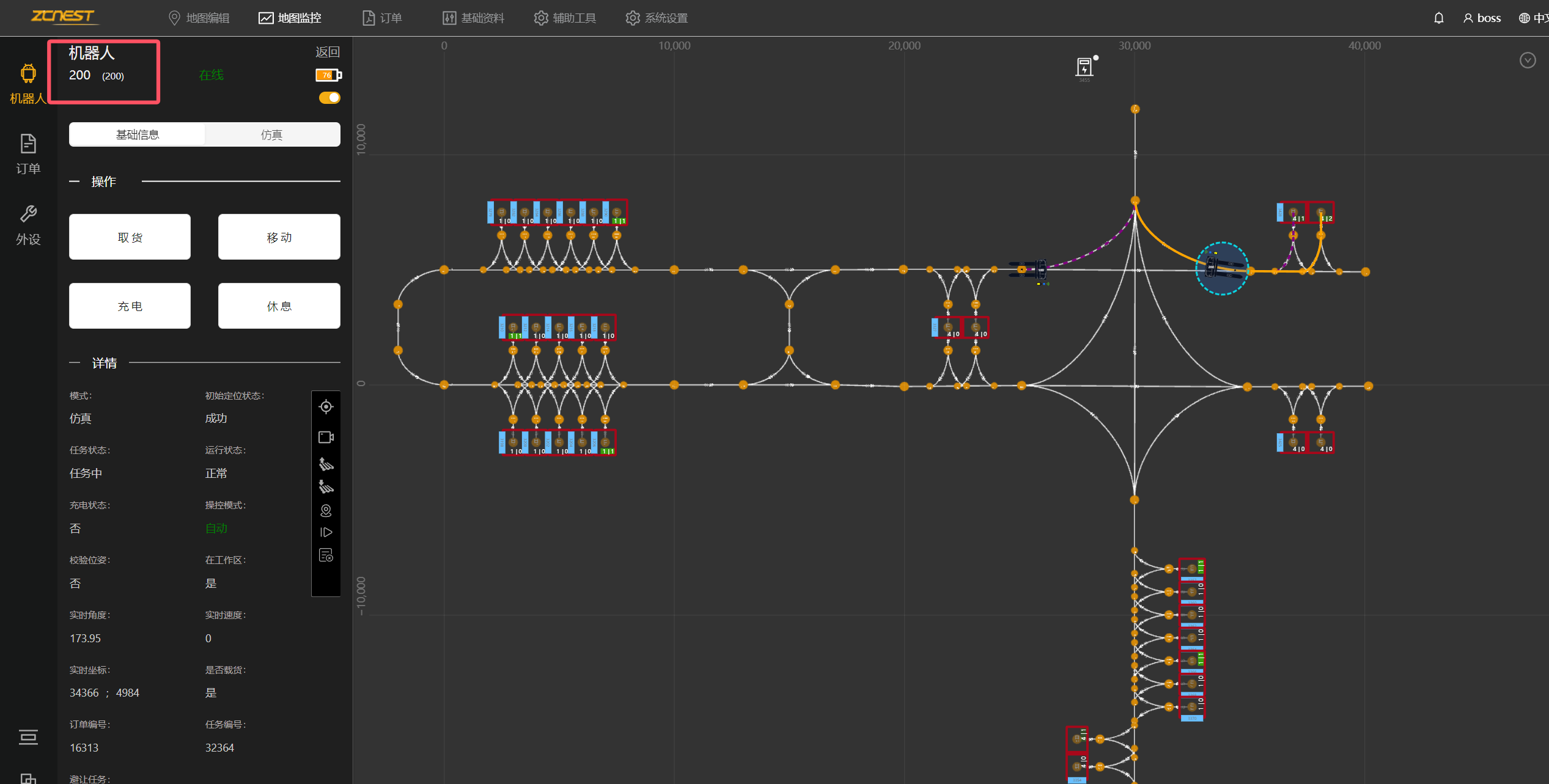Open the 基础资料 menu
The image size is (1549, 784).
click(474, 18)
